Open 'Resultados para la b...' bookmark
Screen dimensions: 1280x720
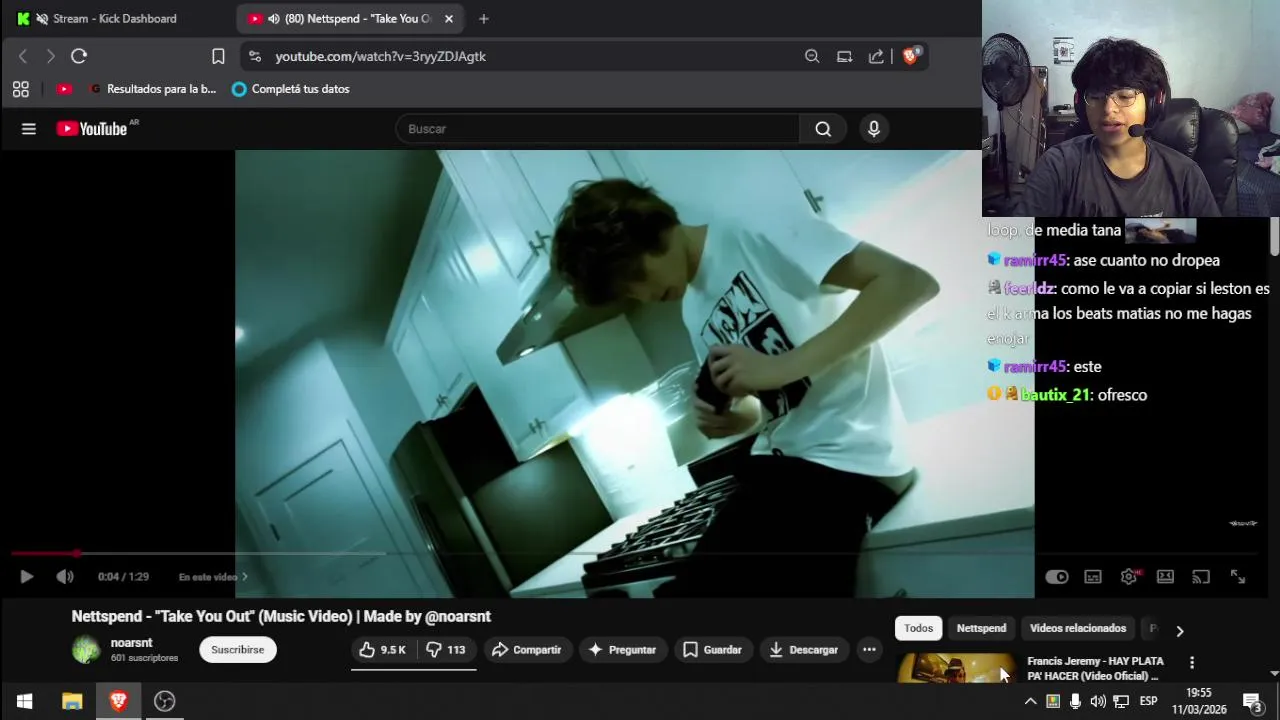tap(153, 89)
